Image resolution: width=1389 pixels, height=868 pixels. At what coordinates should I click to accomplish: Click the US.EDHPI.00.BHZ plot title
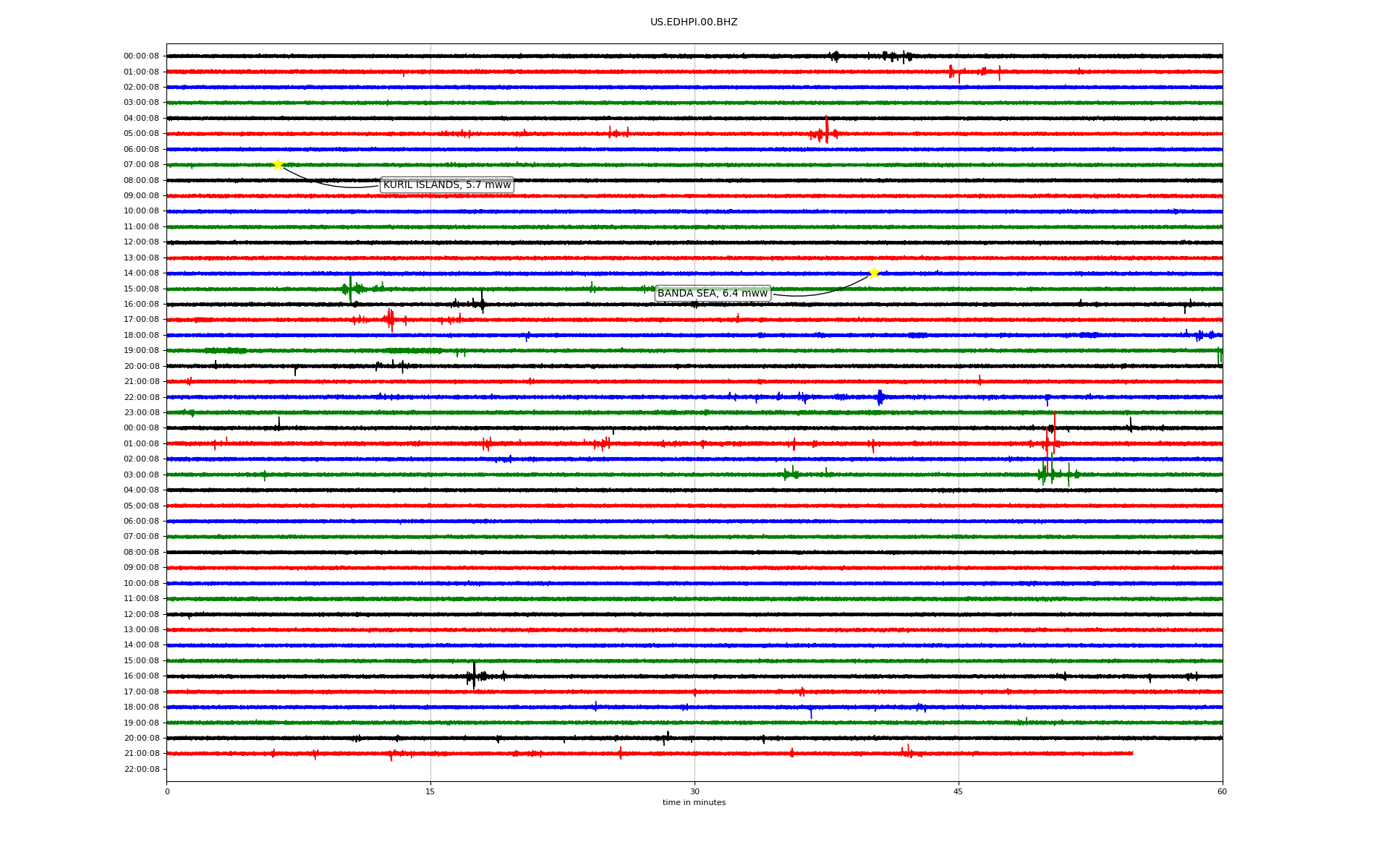pyautogui.click(x=693, y=22)
